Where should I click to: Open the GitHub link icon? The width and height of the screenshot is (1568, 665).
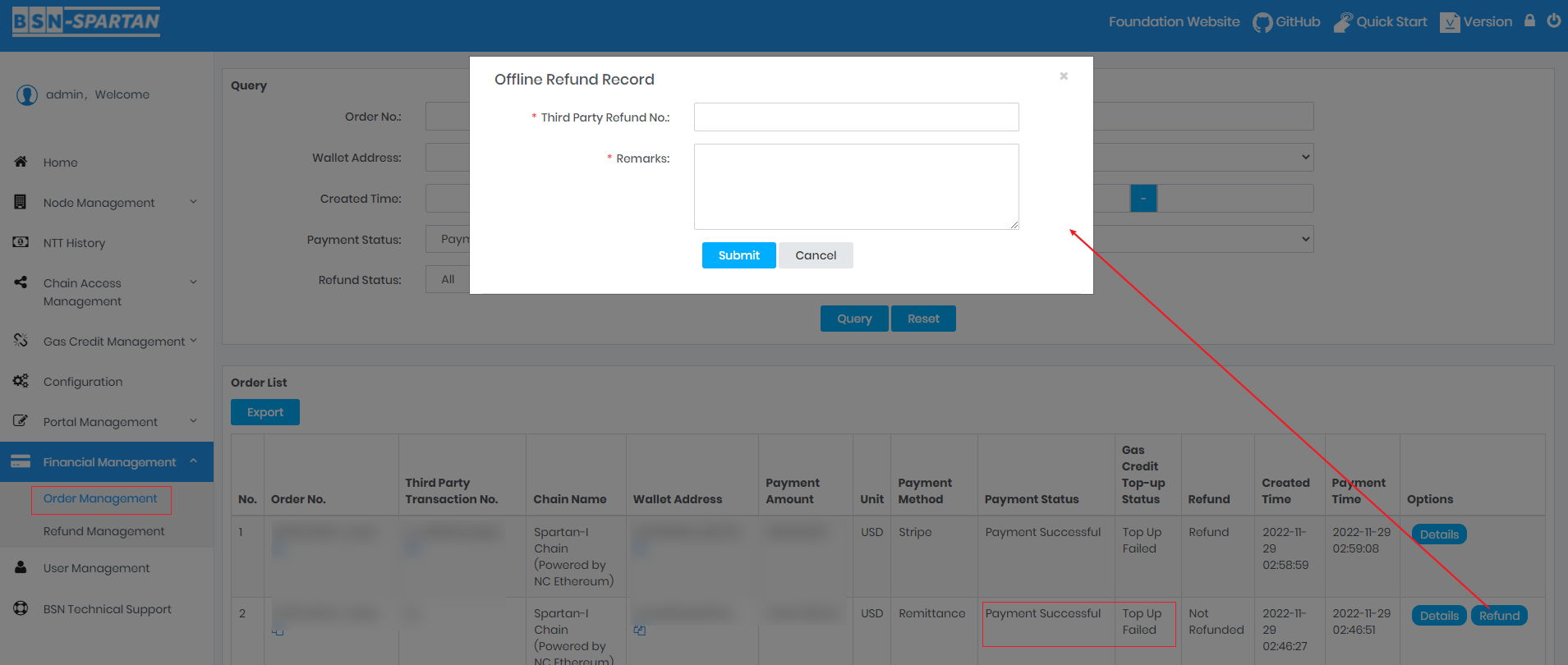pyautogui.click(x=1262, y=22)
